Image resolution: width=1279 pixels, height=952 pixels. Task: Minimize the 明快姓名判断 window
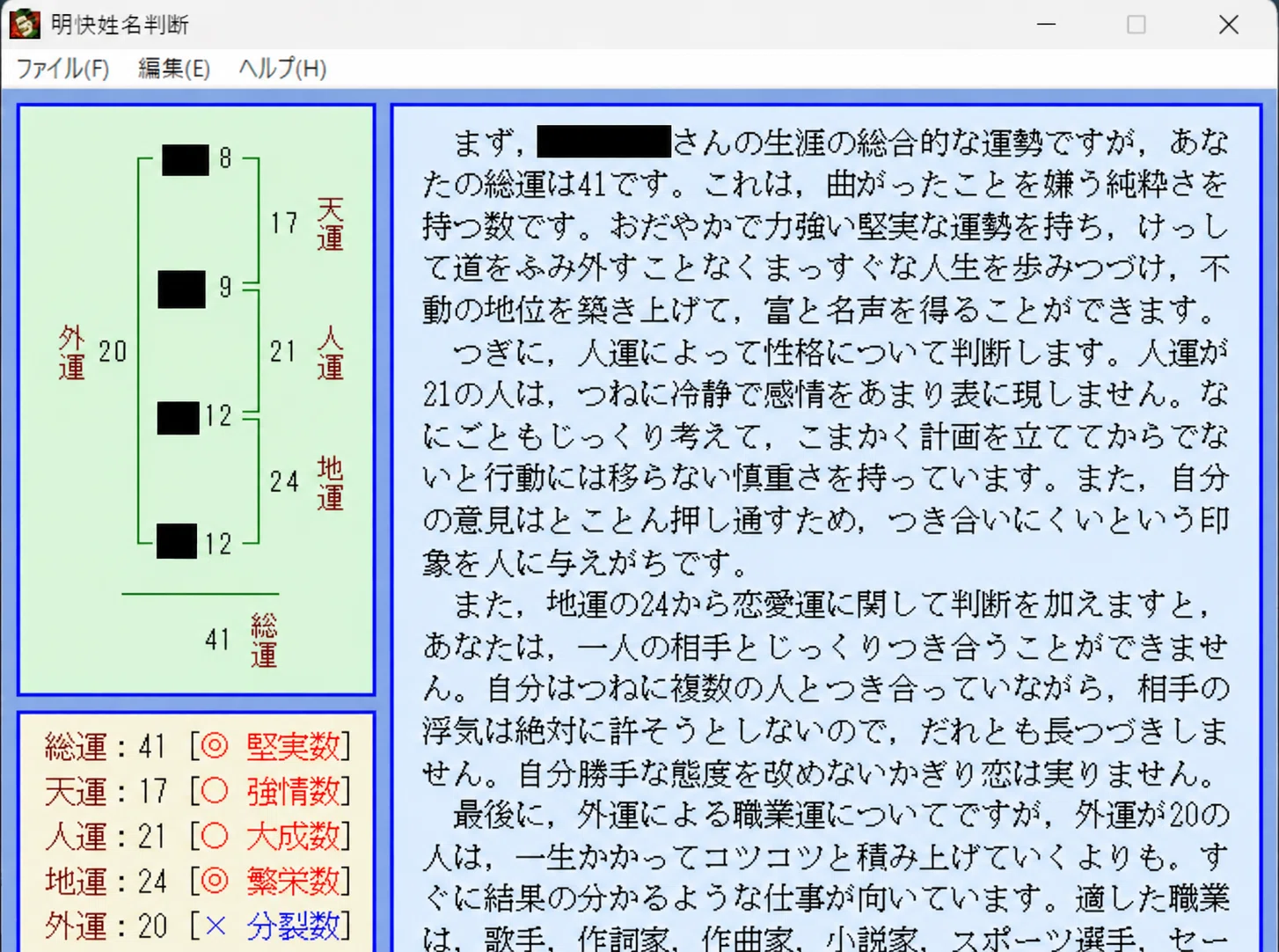pos(1046,24)
